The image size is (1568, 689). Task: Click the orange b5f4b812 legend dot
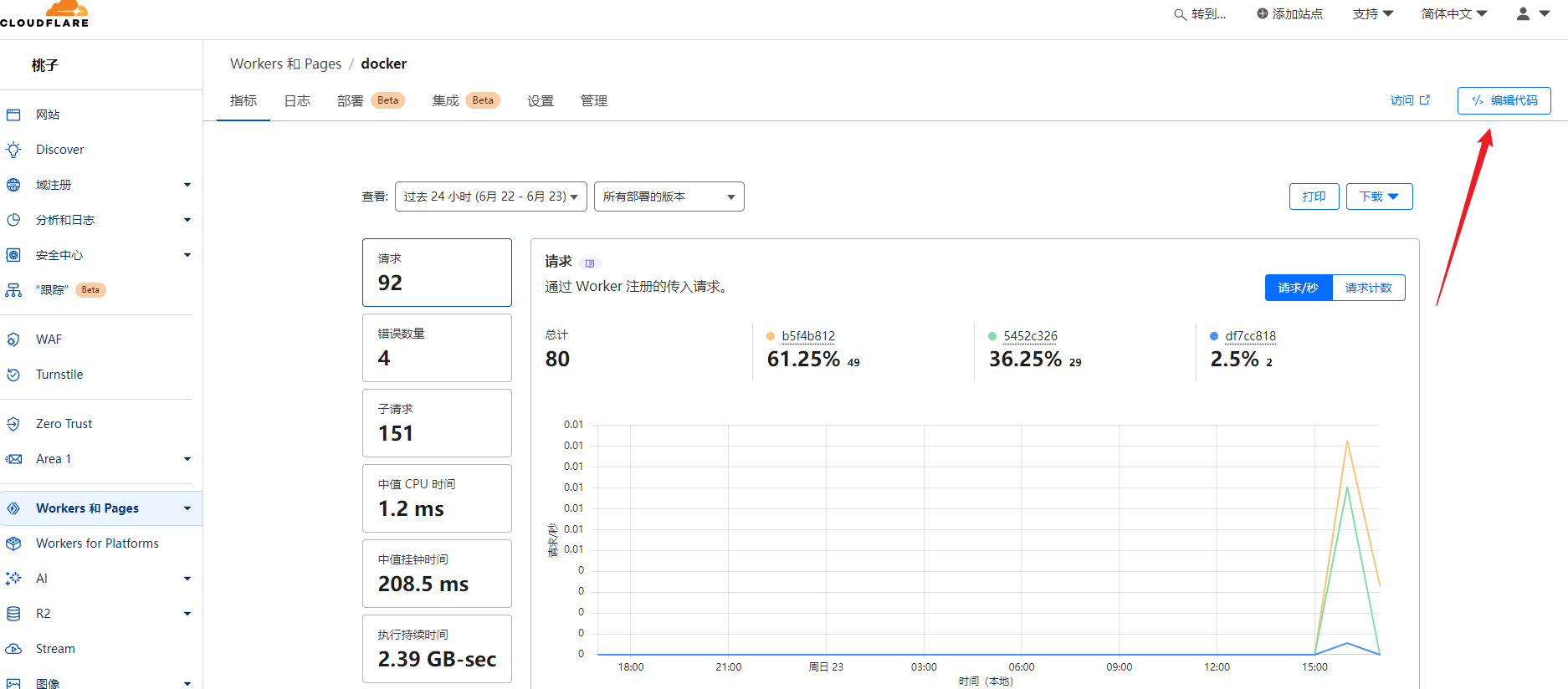pyautogui.click(x=771, y=336)
